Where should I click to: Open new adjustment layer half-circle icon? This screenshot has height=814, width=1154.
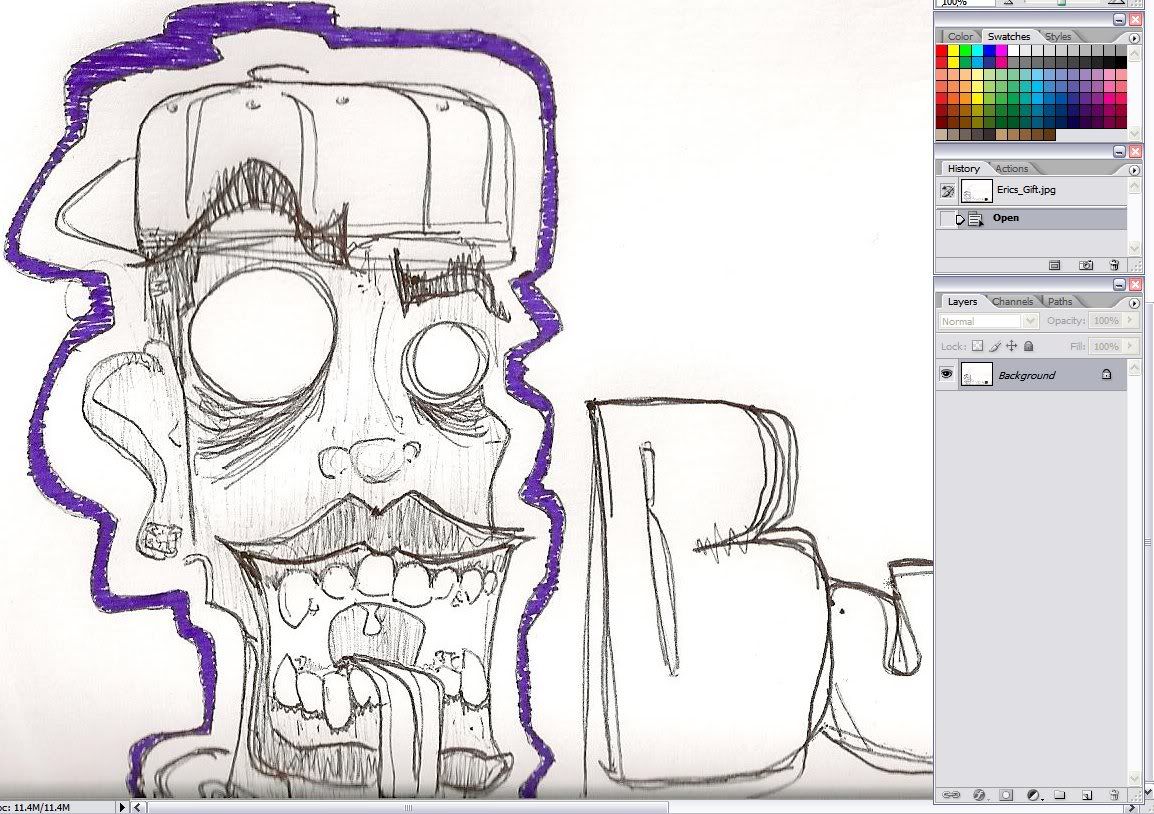click(1033, 795)
